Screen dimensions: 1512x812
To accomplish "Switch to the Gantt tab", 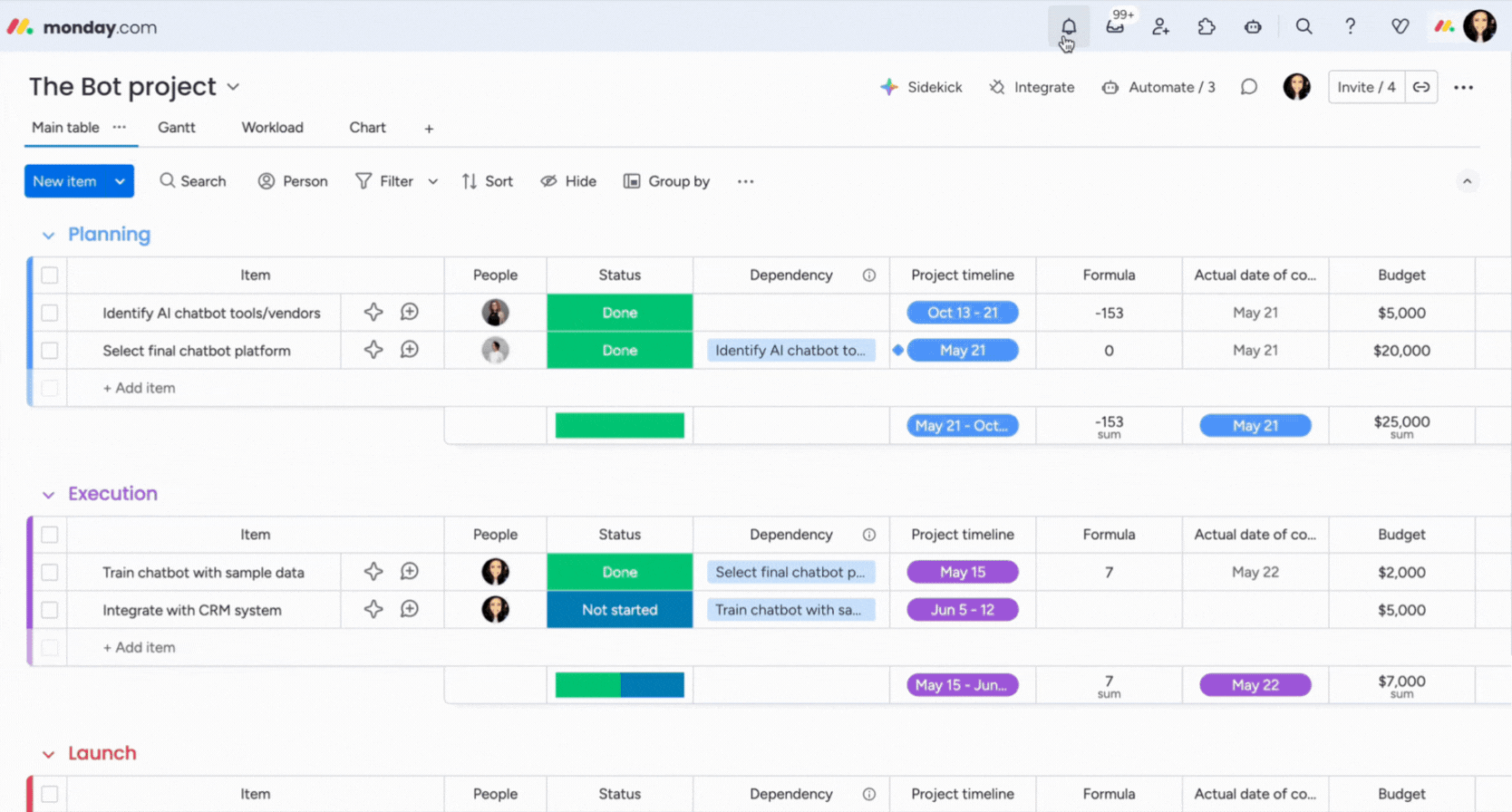I will [176, 128].
